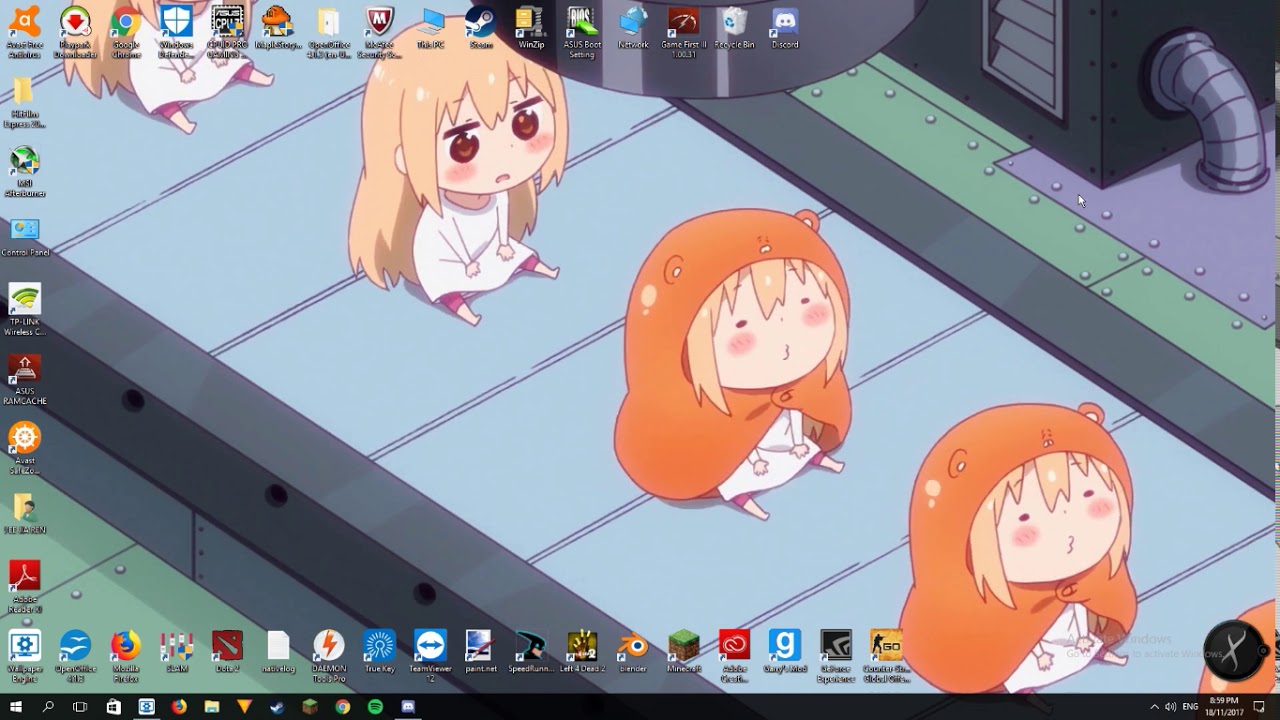Open CPUID CPU-Z desktop shortcut
This screenshot has width=1280, height=720.
(x=227, y=31)
